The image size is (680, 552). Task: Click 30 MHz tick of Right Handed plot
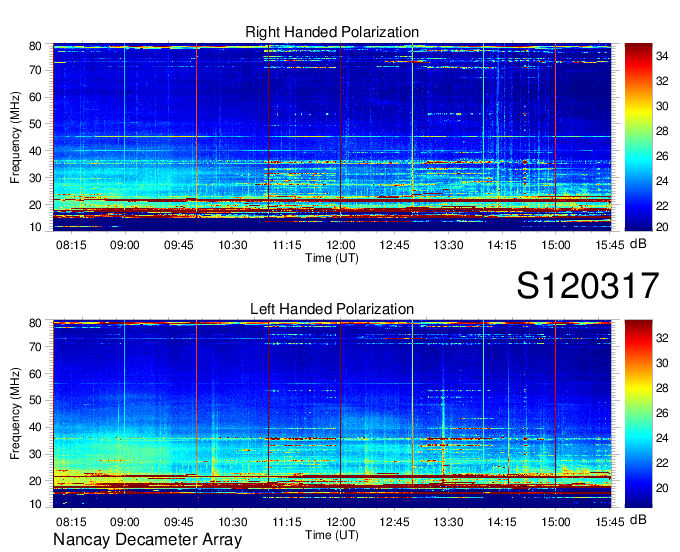(35, 178)
